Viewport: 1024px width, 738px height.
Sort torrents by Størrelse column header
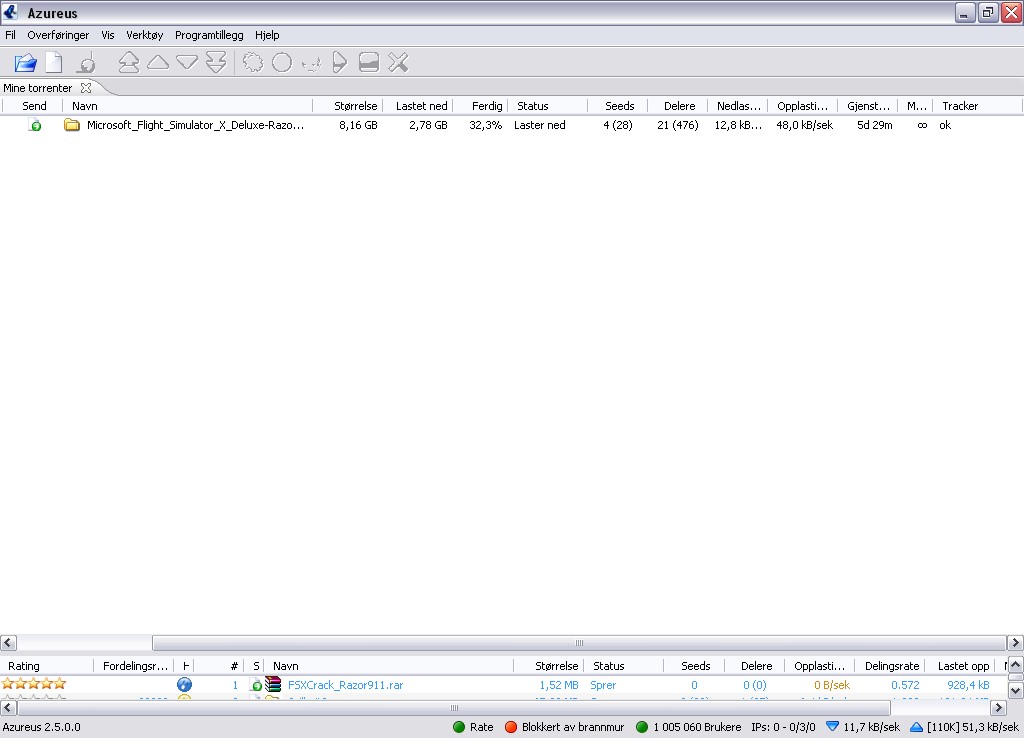tap(355, 106)
